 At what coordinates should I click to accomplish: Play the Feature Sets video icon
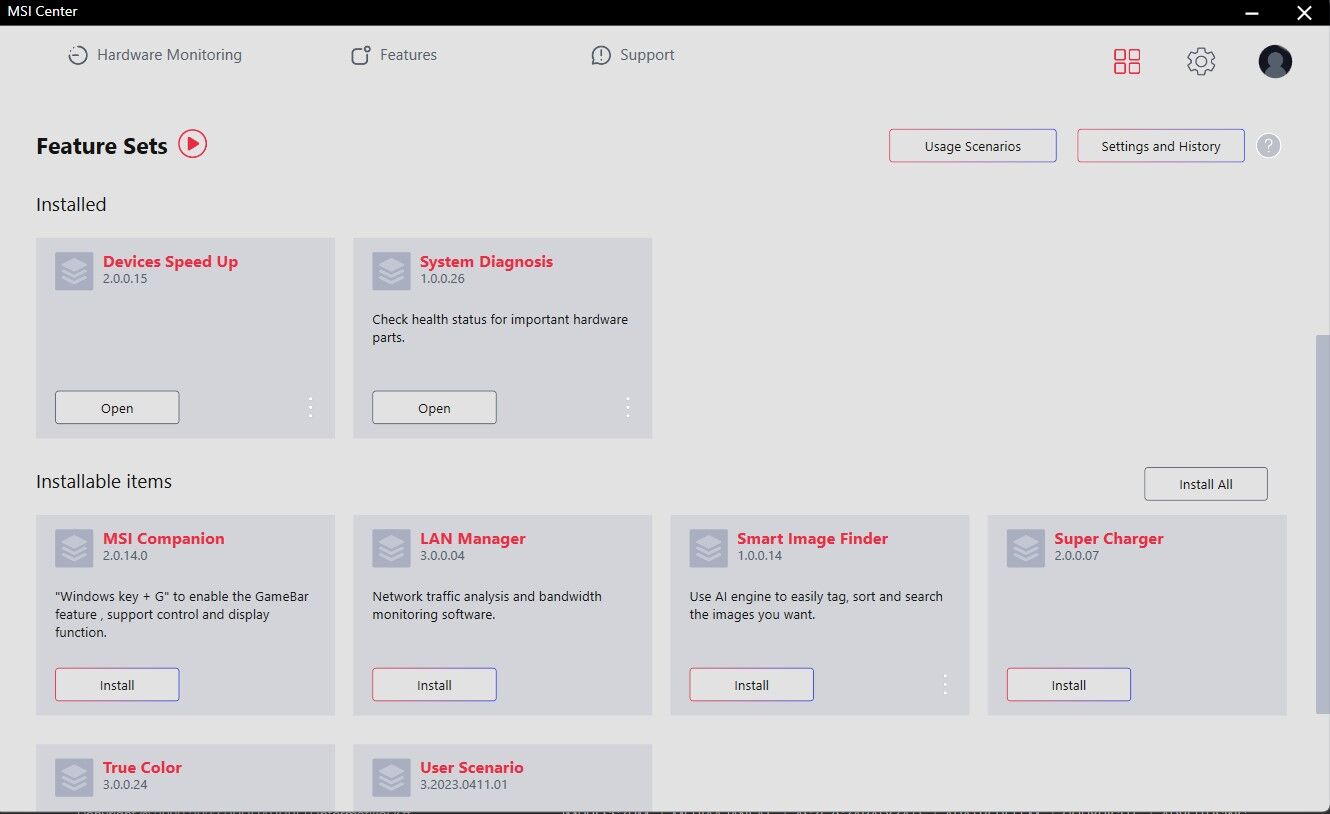[x=193, y=144]
